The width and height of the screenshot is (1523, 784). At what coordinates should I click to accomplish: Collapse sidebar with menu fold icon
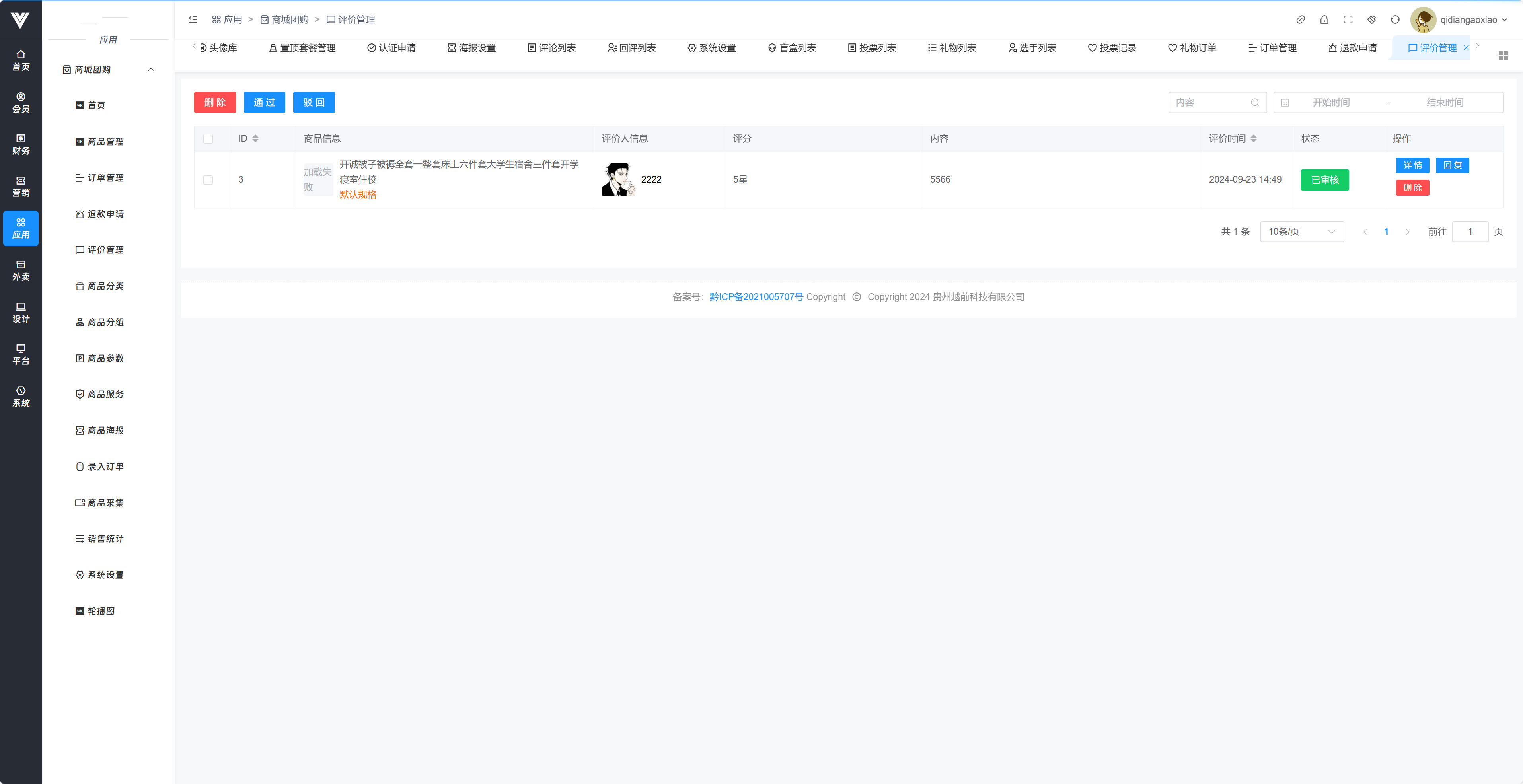193,19
